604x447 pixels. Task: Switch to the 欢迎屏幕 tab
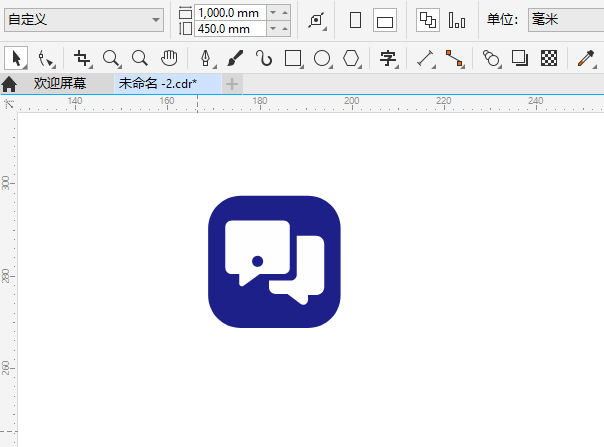point(60,84)
